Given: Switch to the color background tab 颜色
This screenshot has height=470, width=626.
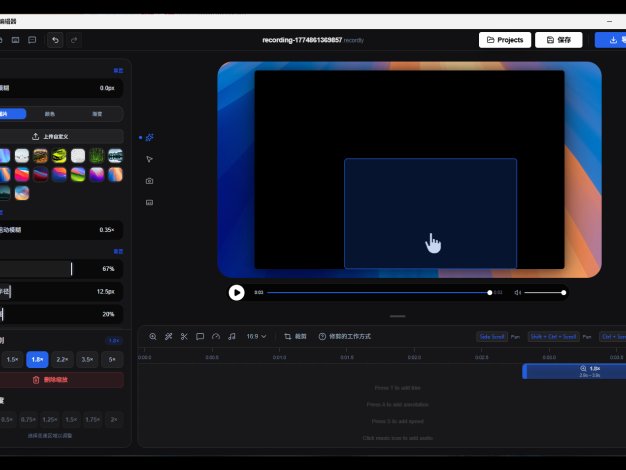Looking at the screenshot, I should click(50, 114).
